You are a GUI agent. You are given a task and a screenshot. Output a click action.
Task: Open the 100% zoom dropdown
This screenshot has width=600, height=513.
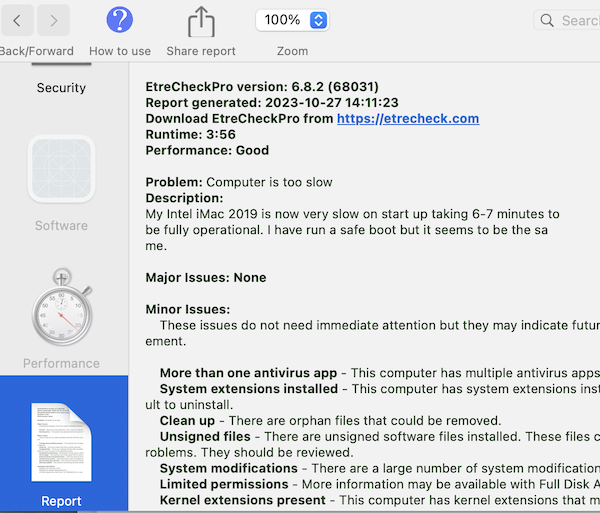tap(292, 20)
